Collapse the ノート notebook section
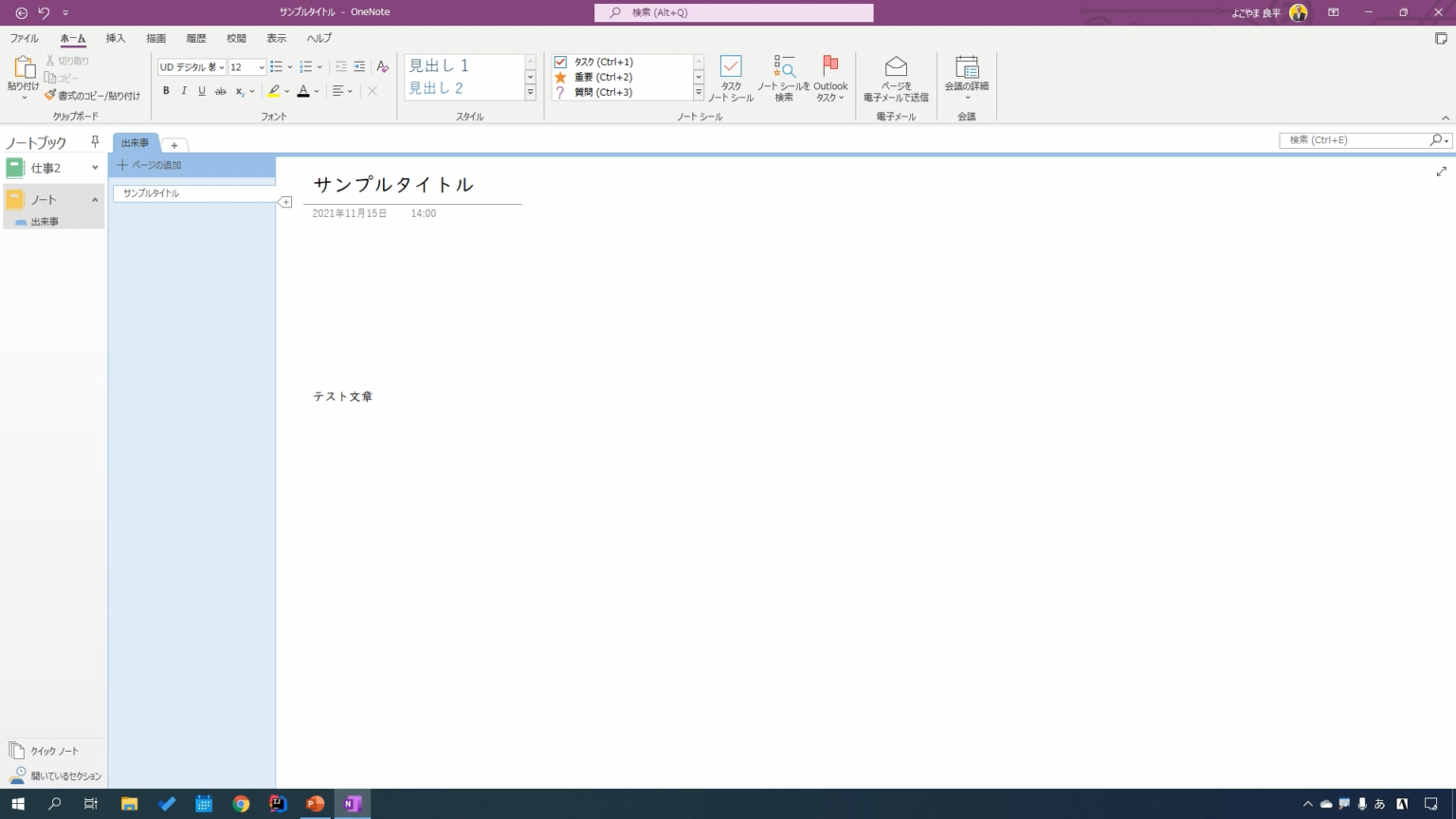This screenshot has height=819, width=1456. [94, 199]
